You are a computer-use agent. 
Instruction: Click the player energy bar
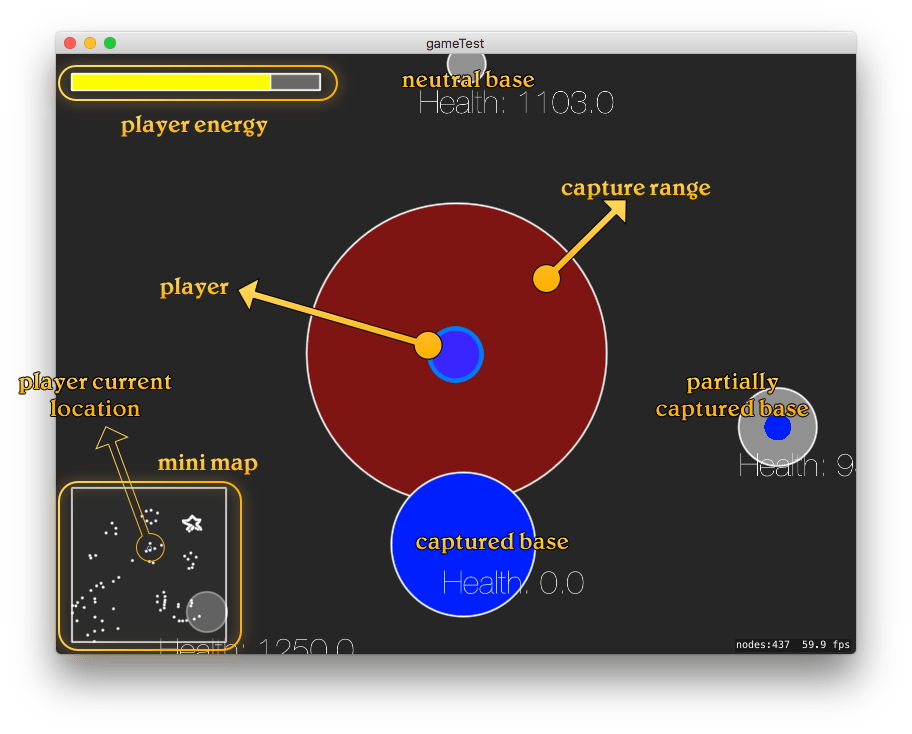pyautogui.click(x=196, y=83)
